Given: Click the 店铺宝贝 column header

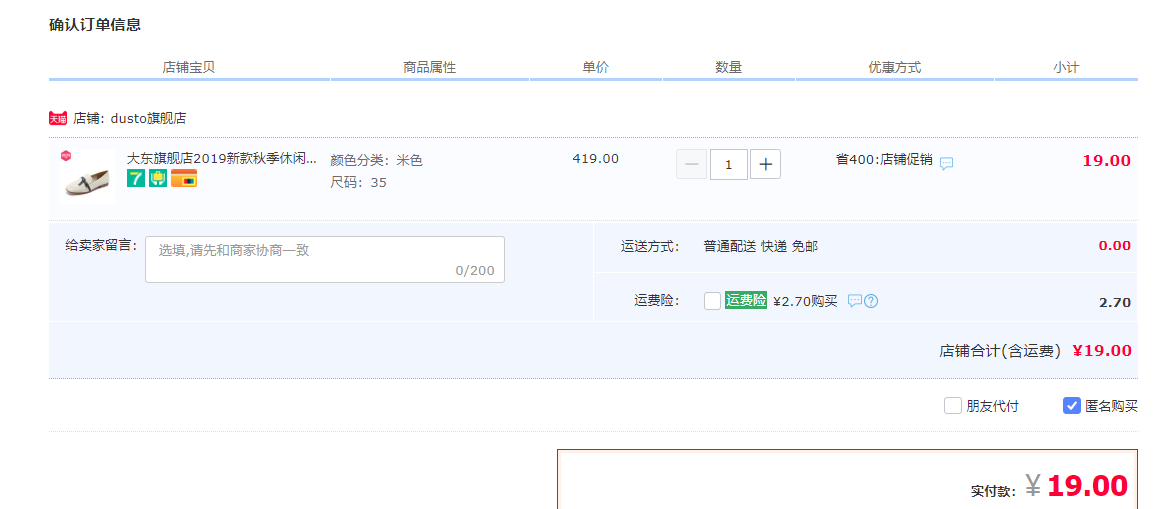Looking at the screenshot, I should [x=189, y=67].
